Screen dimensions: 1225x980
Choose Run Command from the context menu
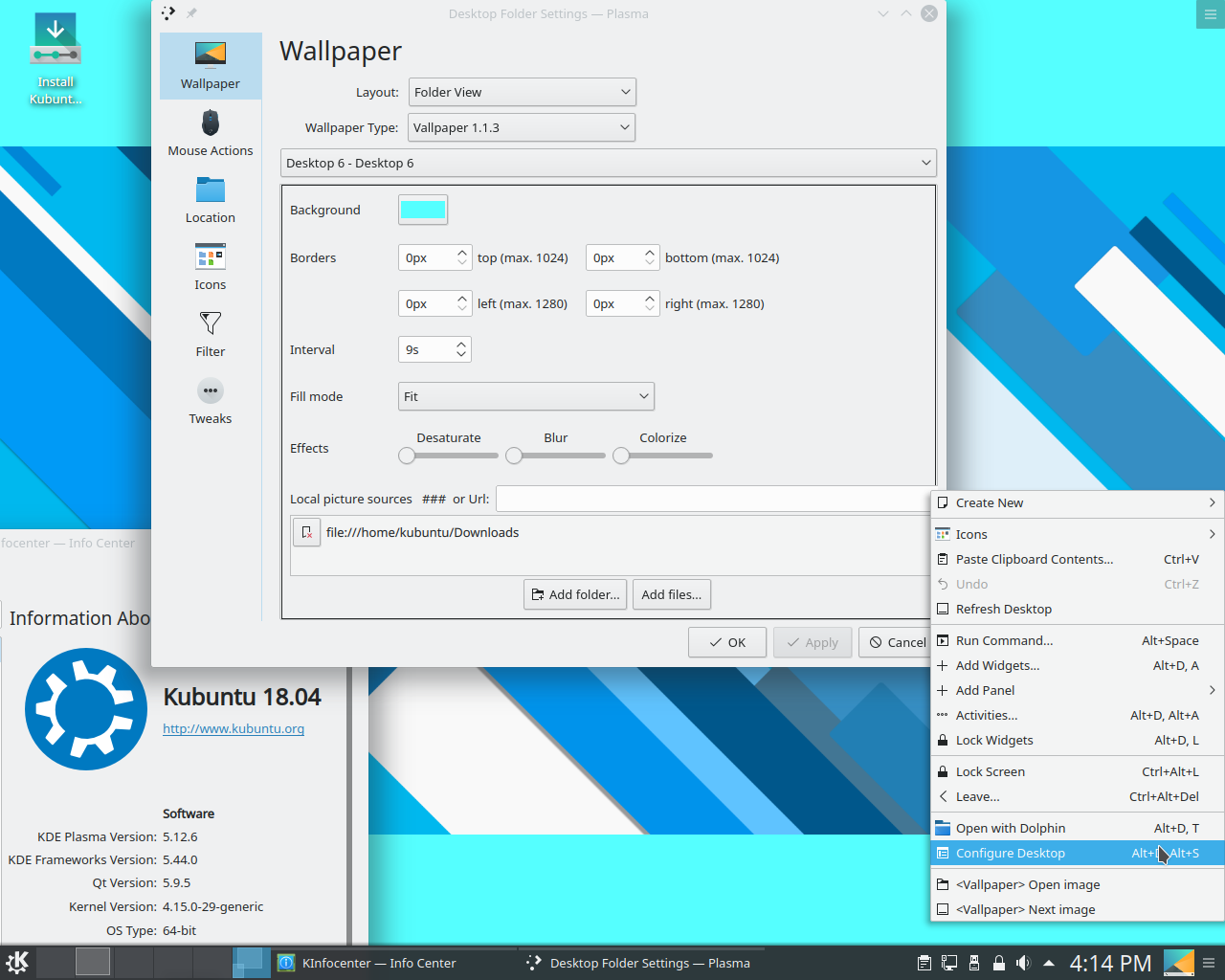[1078, 640]
